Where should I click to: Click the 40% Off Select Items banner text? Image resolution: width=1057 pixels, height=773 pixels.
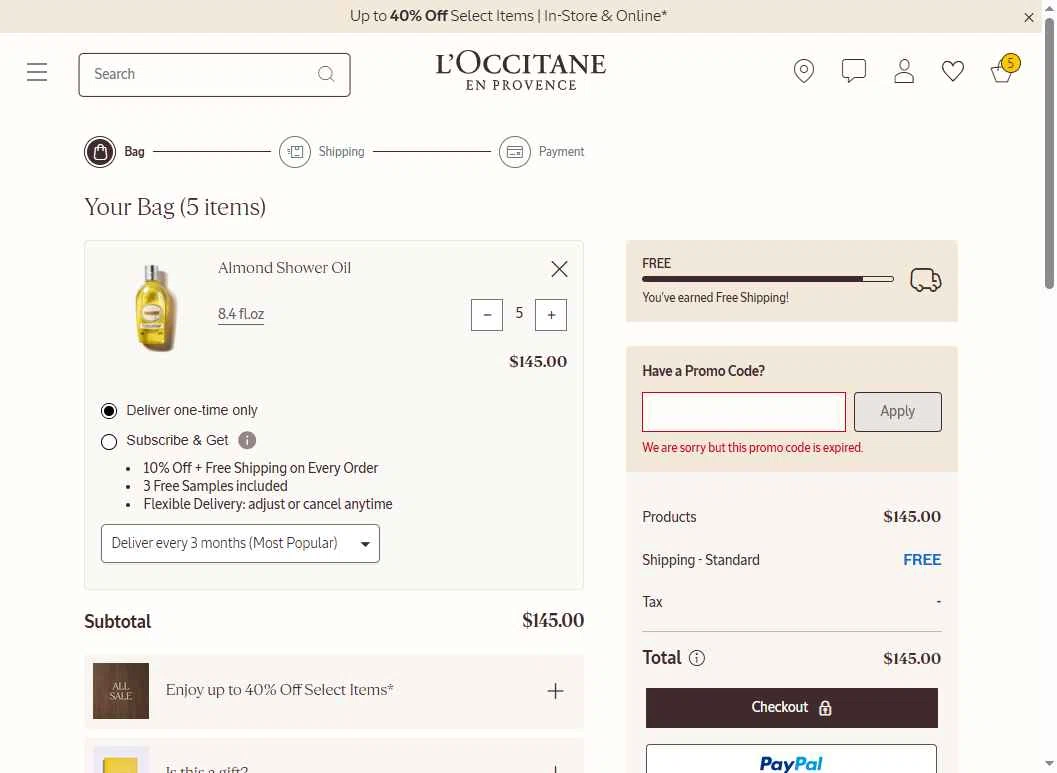pyautogui.click(x=508, y=16)
